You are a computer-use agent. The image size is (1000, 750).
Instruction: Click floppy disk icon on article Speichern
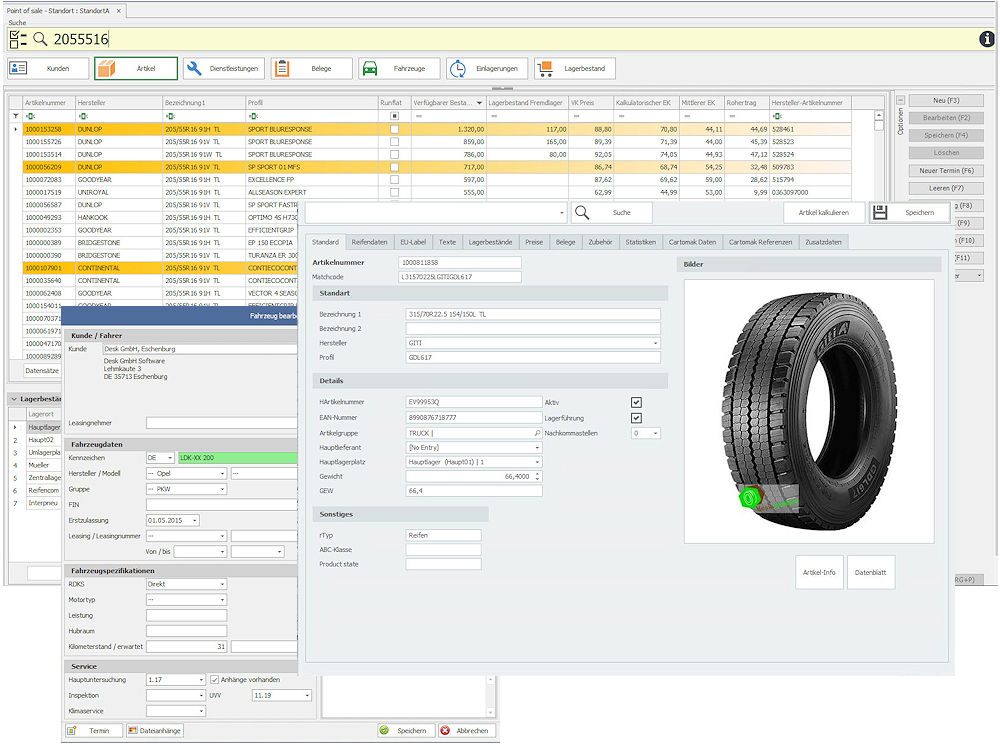(880, 212)
